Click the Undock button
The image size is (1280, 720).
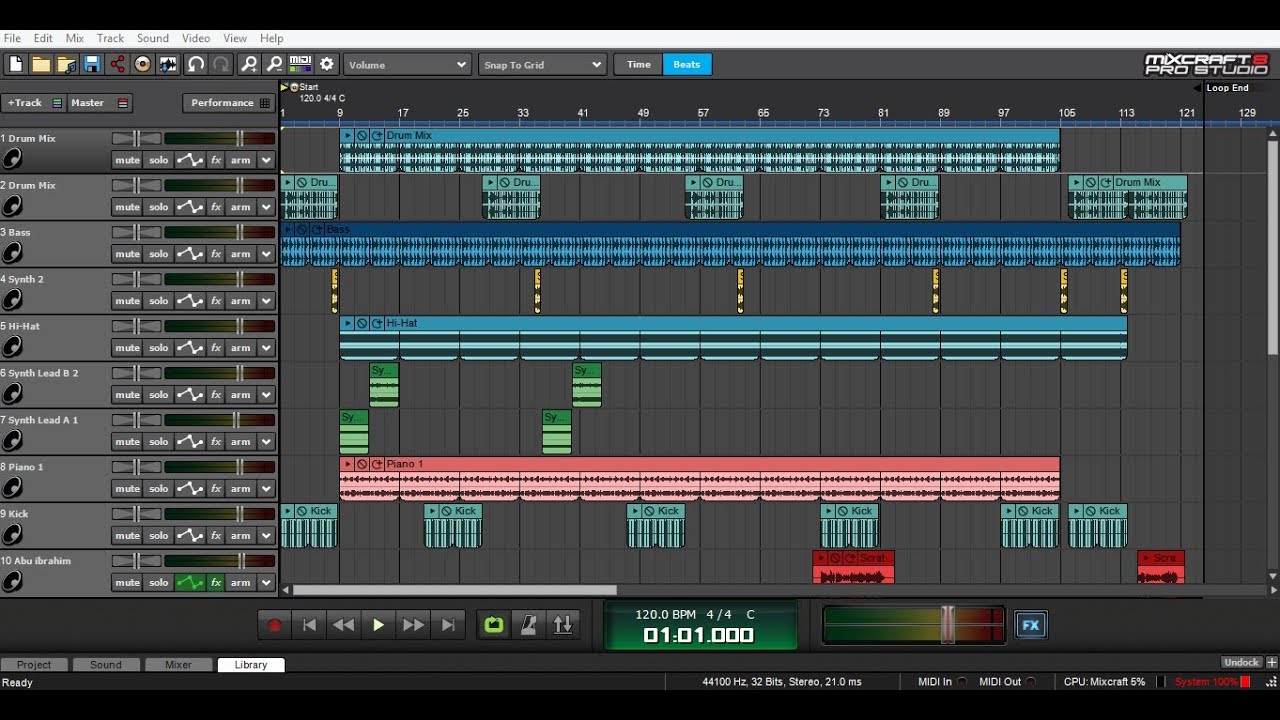tap(1241, 663)
